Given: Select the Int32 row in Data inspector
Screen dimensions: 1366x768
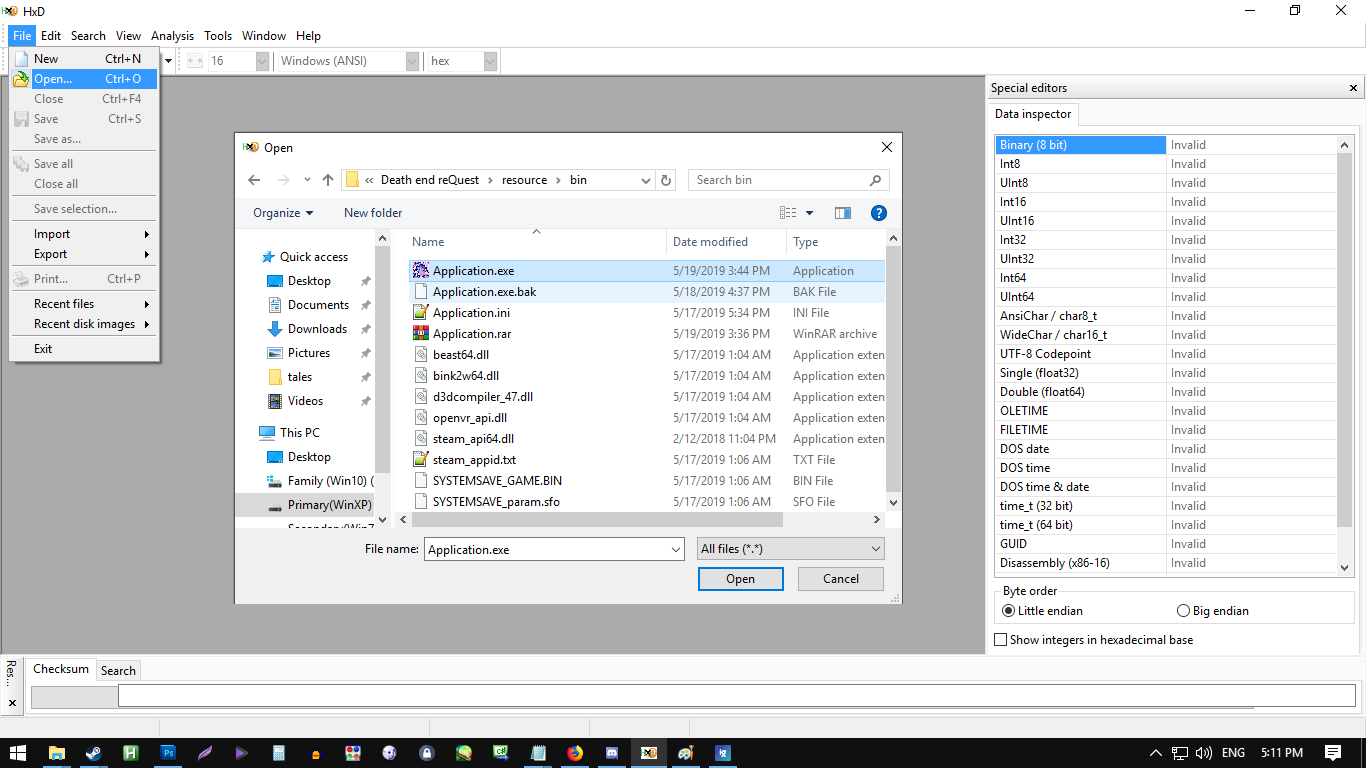Looking at the screenshot, I should coord(1166,240).
